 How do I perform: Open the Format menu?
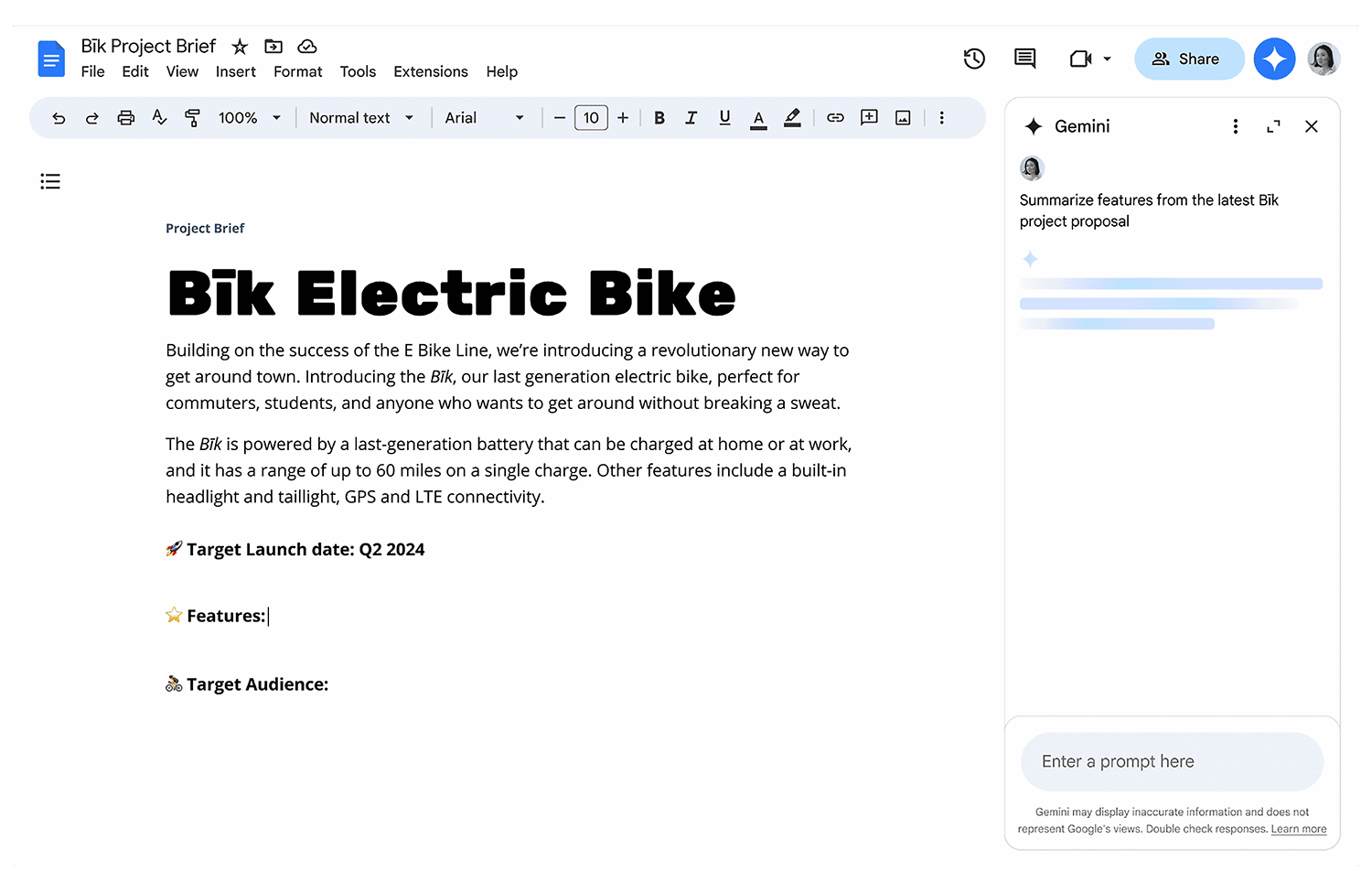tap(298, 71)
